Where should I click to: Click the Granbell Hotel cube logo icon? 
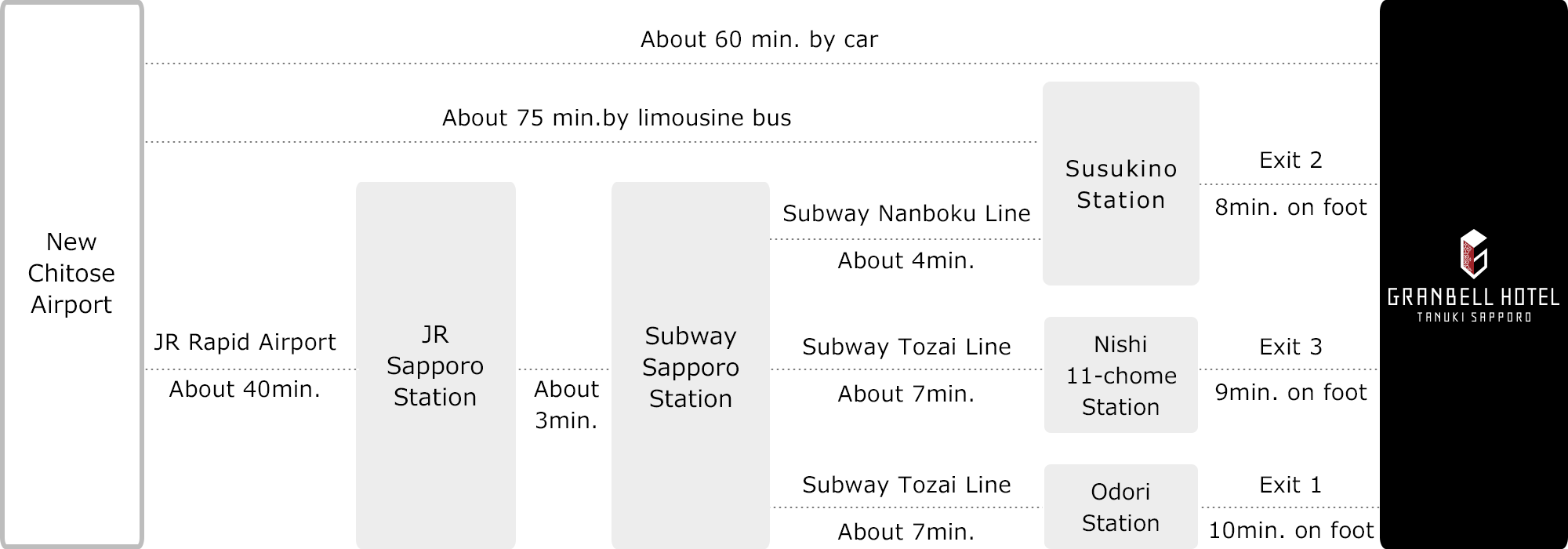coord(1473,253)
